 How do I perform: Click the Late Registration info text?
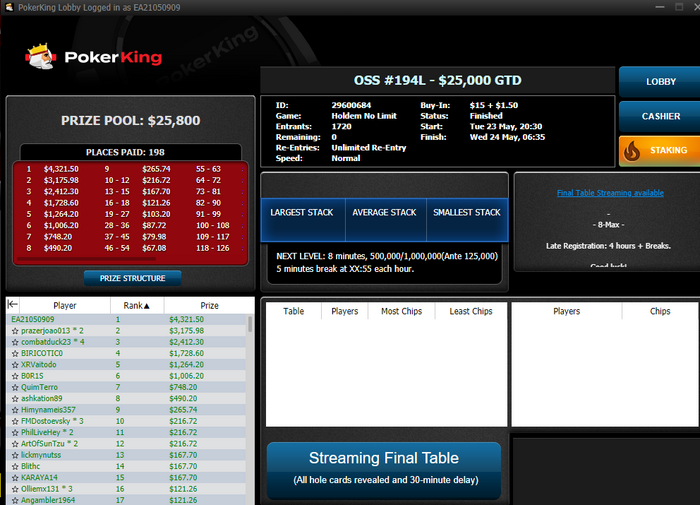[x=608, y=246]
